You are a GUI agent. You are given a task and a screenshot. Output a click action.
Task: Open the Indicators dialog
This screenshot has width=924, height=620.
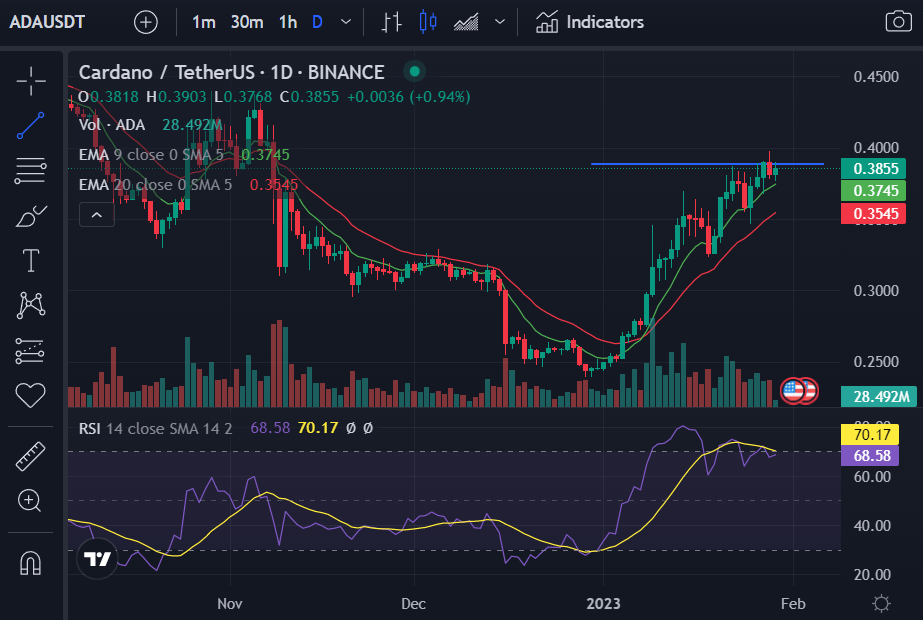click(x=590, y=22)
